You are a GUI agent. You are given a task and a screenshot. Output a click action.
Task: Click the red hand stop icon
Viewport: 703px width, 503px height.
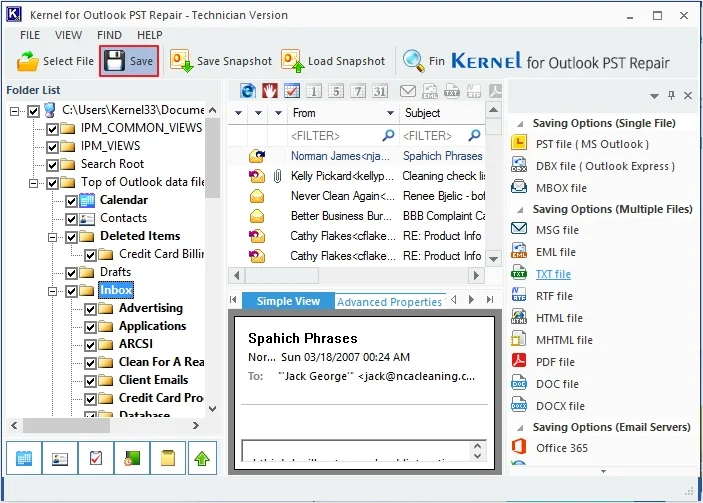click(x=270, y=91)
